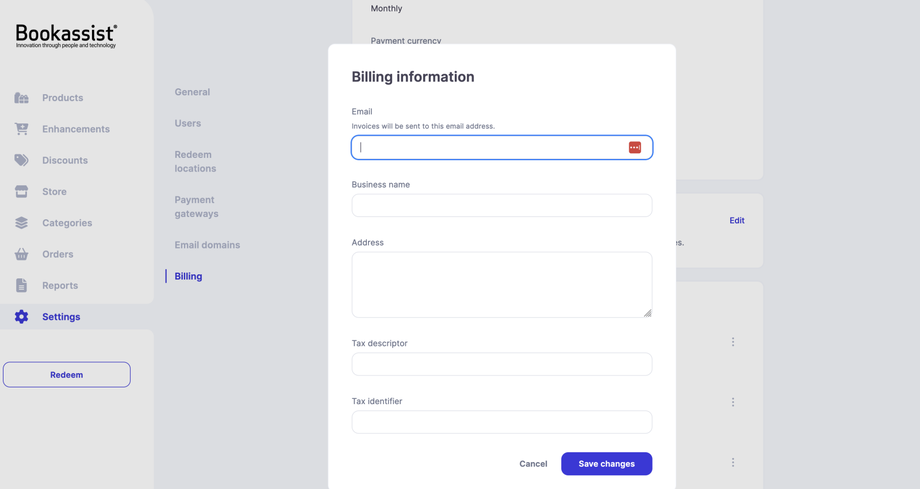
Task: Click the Categories layers icon
Action: click(21, 223)
